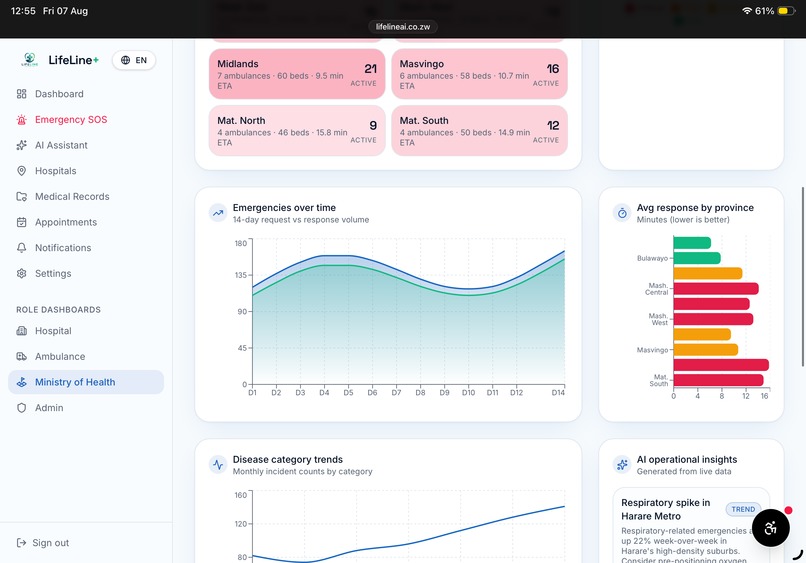Navigate to Hospitals
Viewport: 806px width, 563px height.
click(56, 171)
